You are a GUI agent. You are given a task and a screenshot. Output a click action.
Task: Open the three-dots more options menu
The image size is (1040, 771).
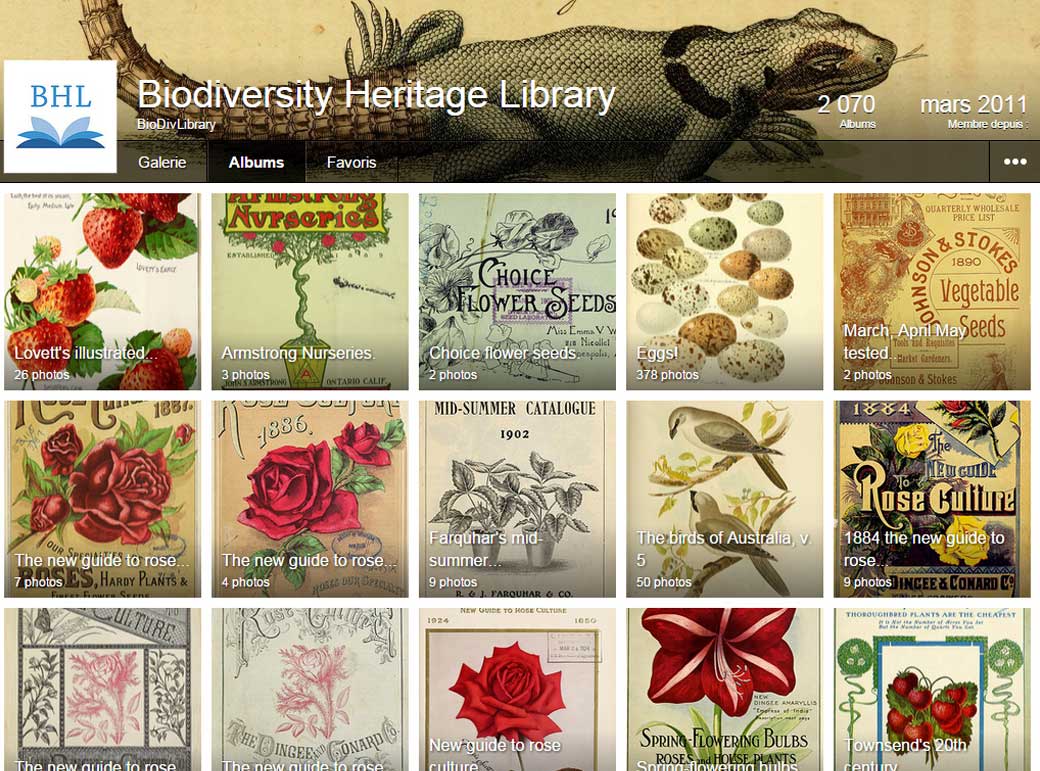pos(1014,161)
